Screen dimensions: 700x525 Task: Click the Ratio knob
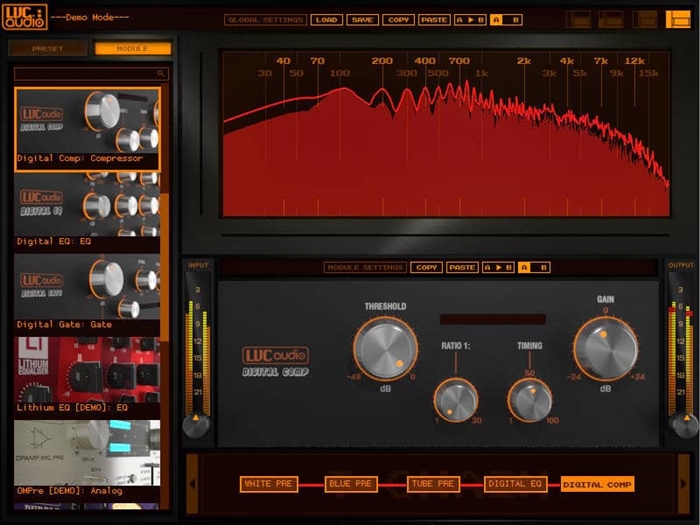(455, 400)
